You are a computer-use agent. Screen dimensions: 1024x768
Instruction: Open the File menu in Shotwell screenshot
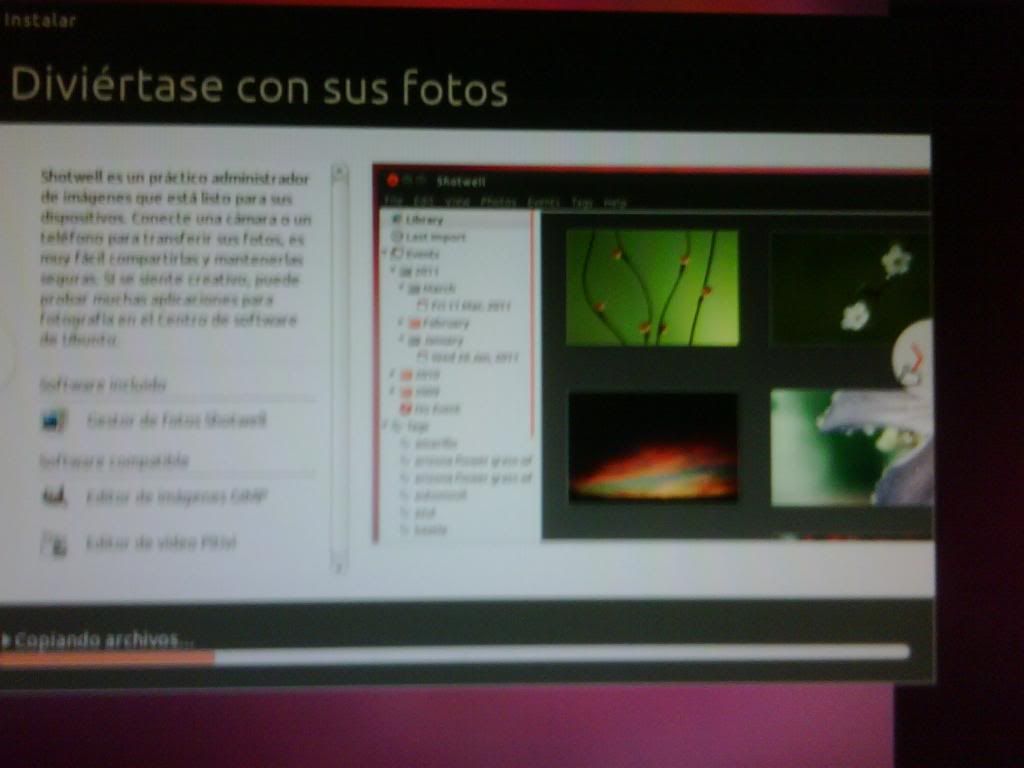pos(394,201)
